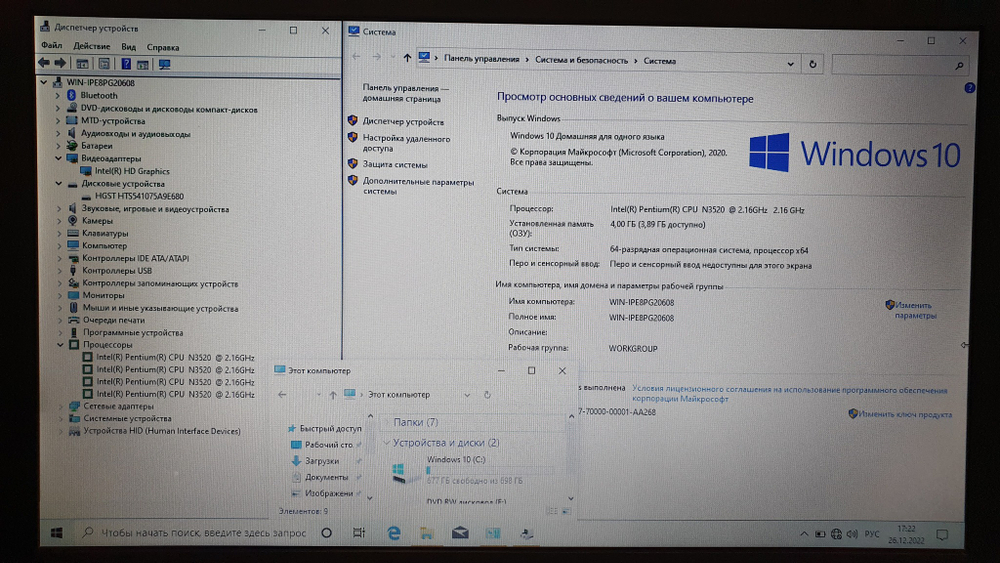
Task: Expand the Bluetooth node
Action: [x=58, y=96]
